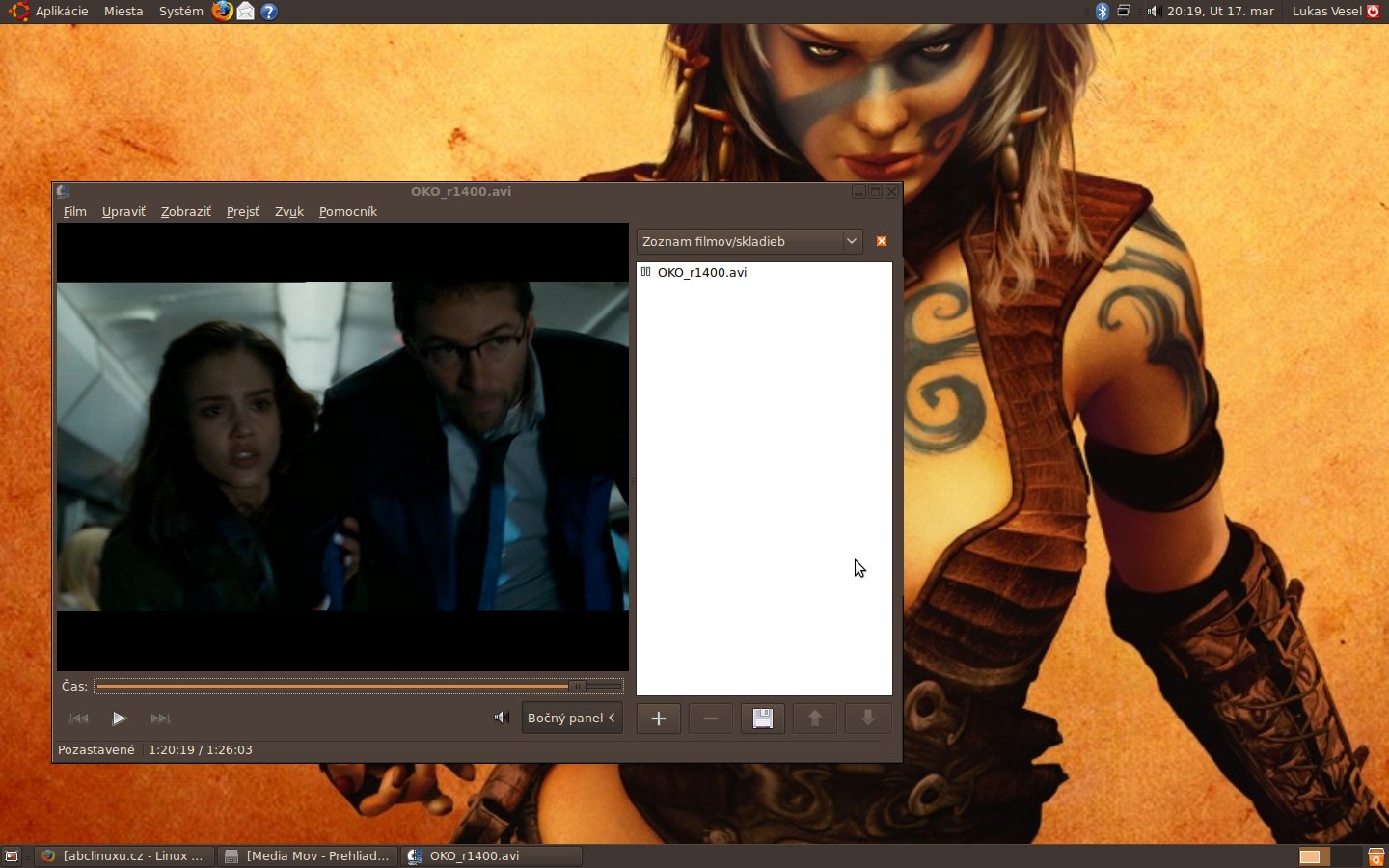
Task: Switch to OKO_r1400.avi taskbar entry
Action: click(x=491, y=855)
